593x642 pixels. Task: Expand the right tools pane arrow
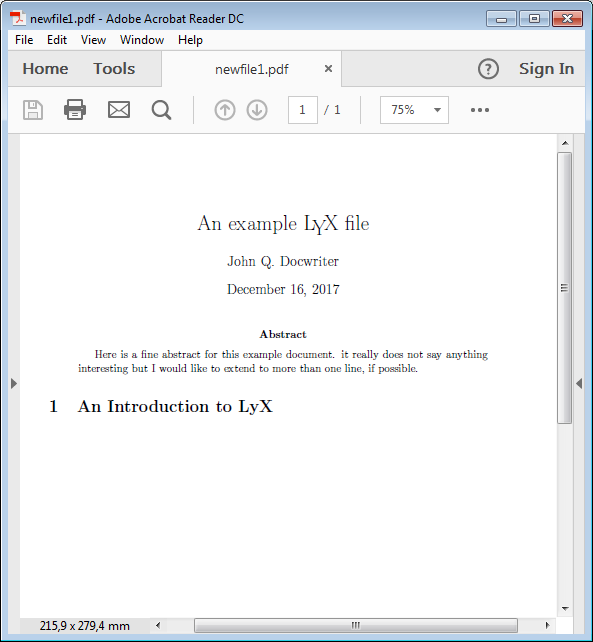coord(579,384)
